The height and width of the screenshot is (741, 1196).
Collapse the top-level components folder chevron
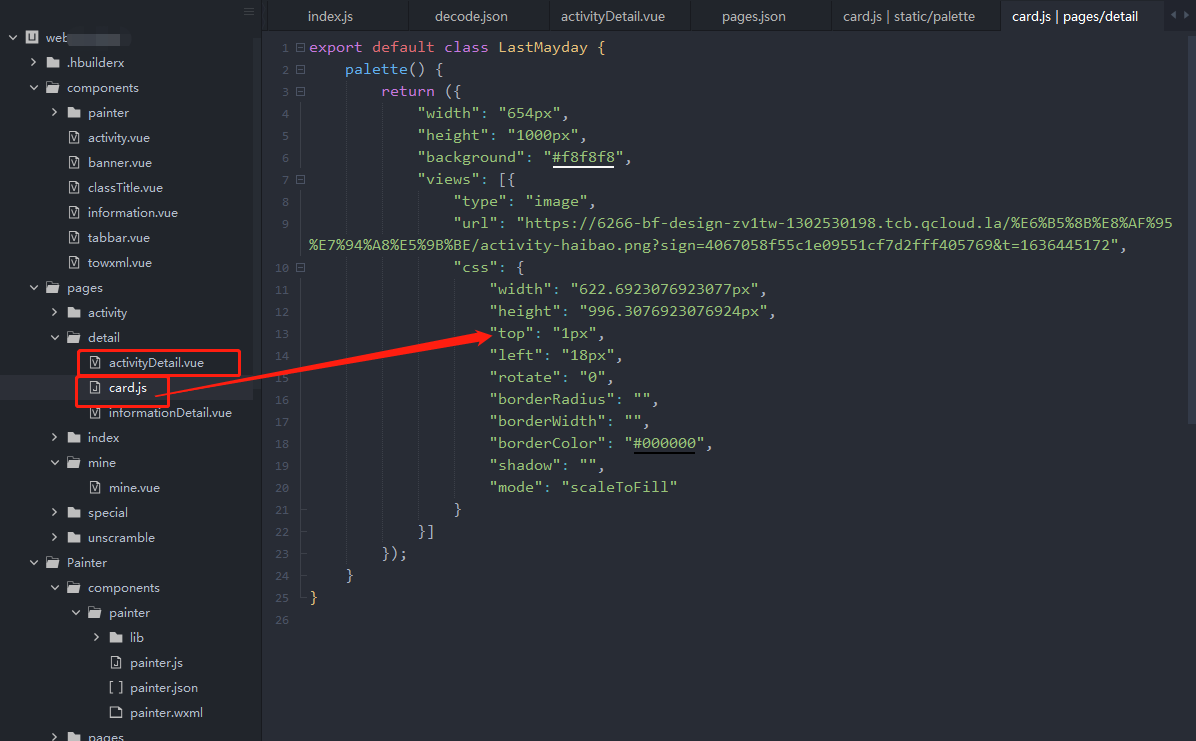tap(34, 88)
